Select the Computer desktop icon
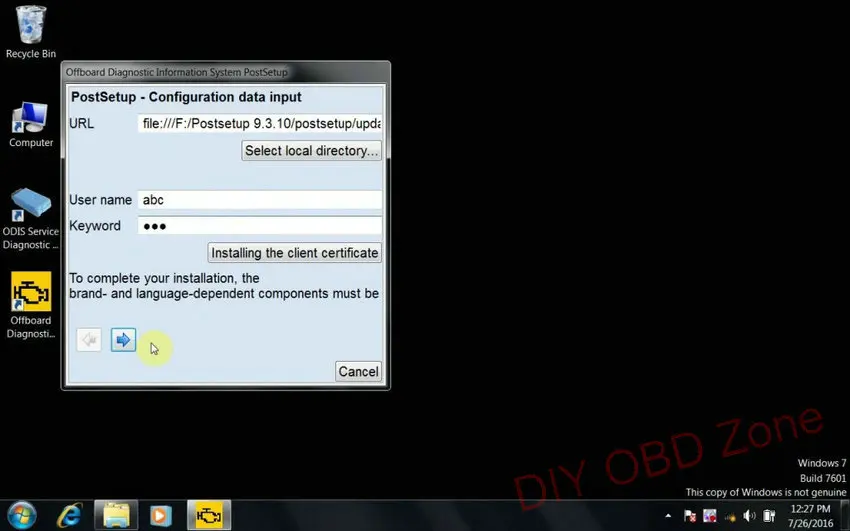 31,125
